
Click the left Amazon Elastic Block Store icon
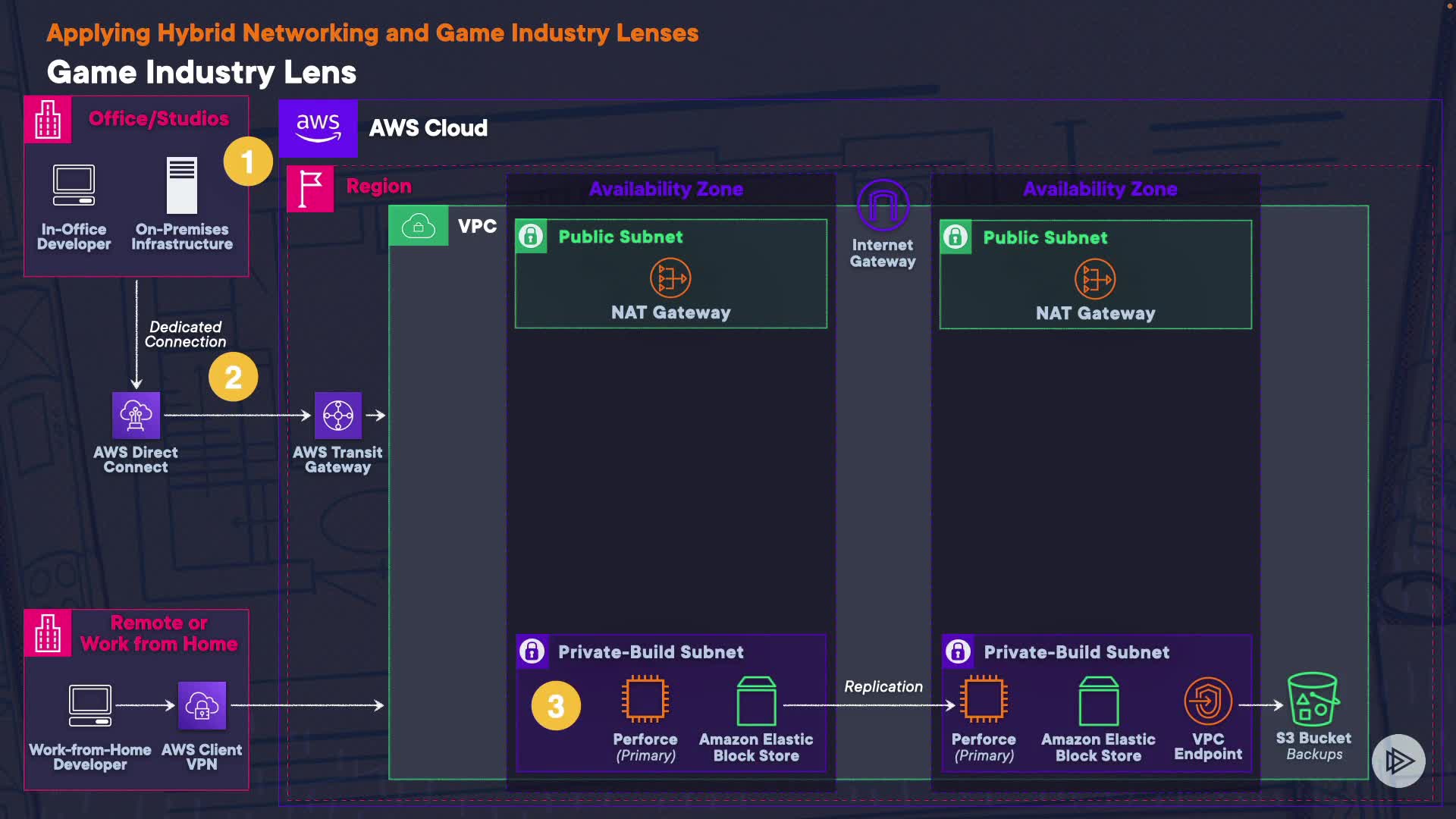click(x=756, y=701)
